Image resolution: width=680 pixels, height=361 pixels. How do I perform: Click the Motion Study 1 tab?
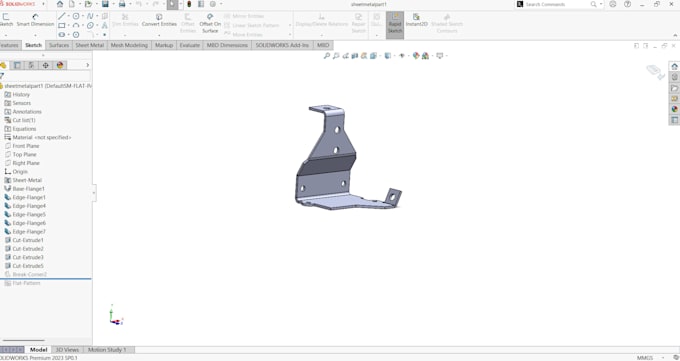pyautogui.click(x=107, y=350)
